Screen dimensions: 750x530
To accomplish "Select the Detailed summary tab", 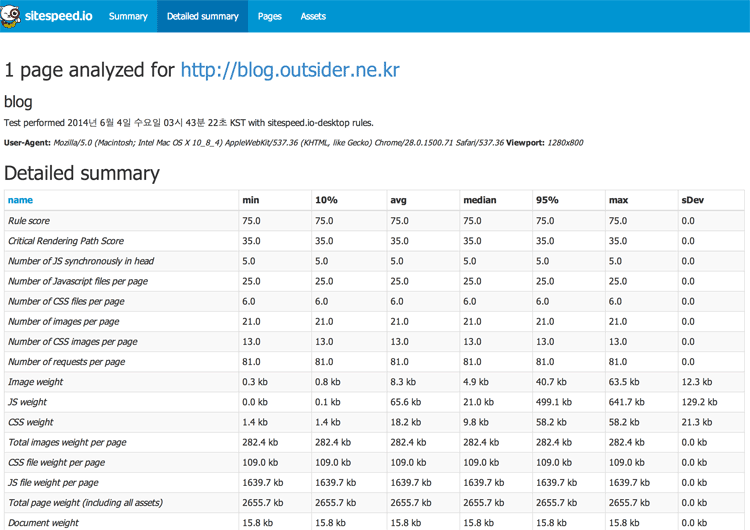I will tap(202, 16).
